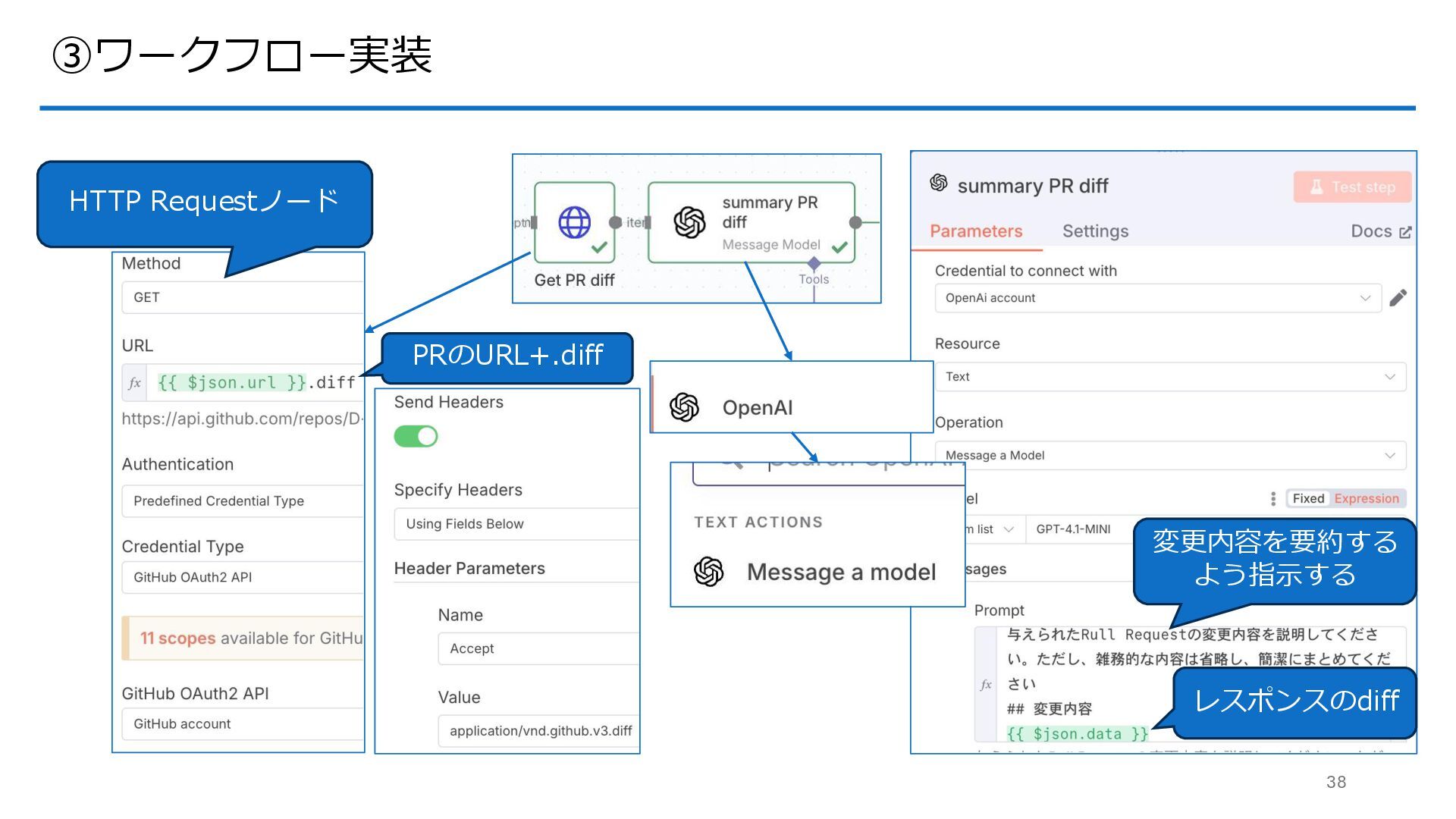Click the 11 scopes link
This screenshot has height=819, width=1456.
pyautogui.click(x=177, y=639)
